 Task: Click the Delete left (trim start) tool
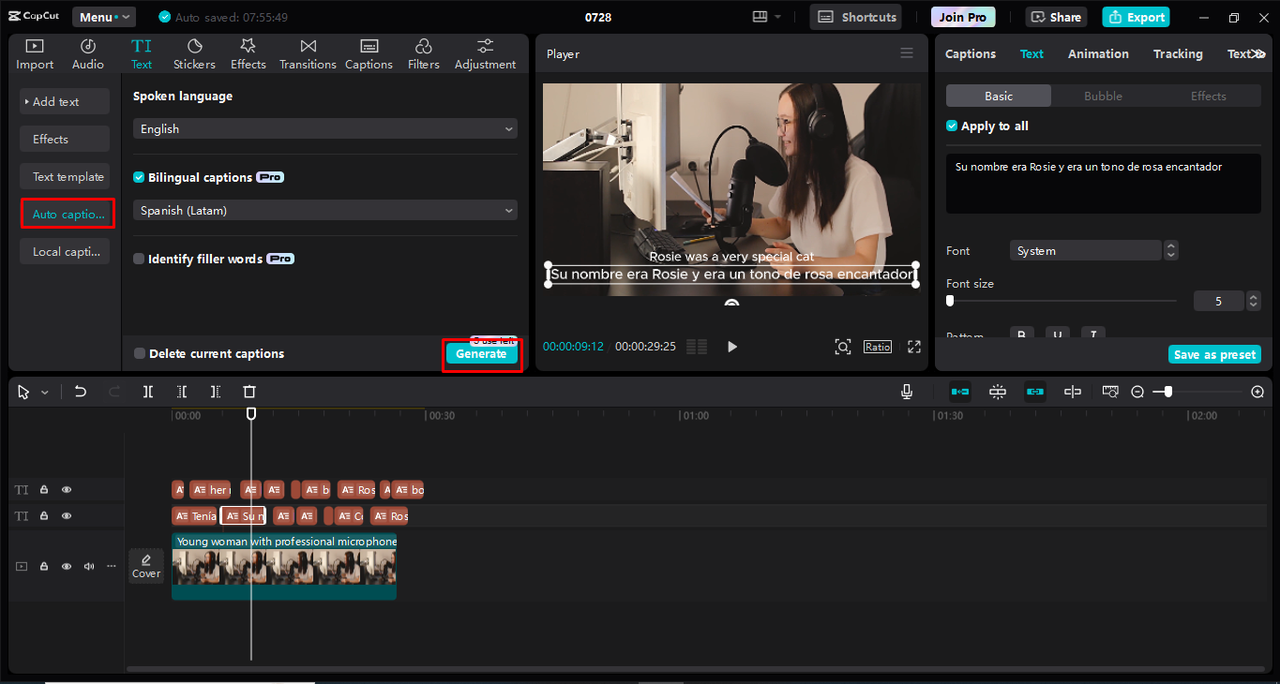(182, 392)
